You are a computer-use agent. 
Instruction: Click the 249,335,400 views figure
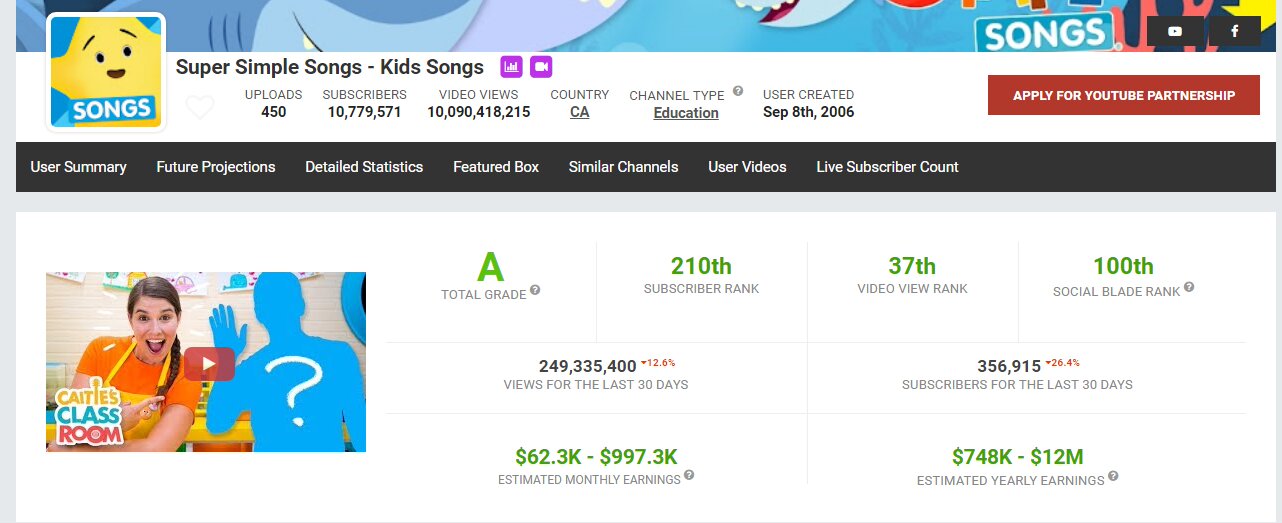588,366
